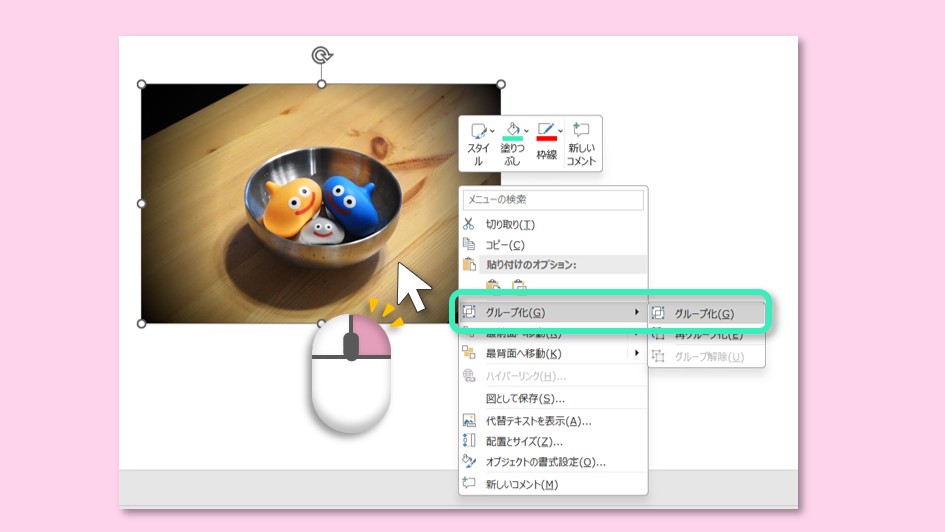The height and width of the screenshot is (532, 945).
Task: Choose 新しいコメント(M) in context menu
Action: coord(553,484)
